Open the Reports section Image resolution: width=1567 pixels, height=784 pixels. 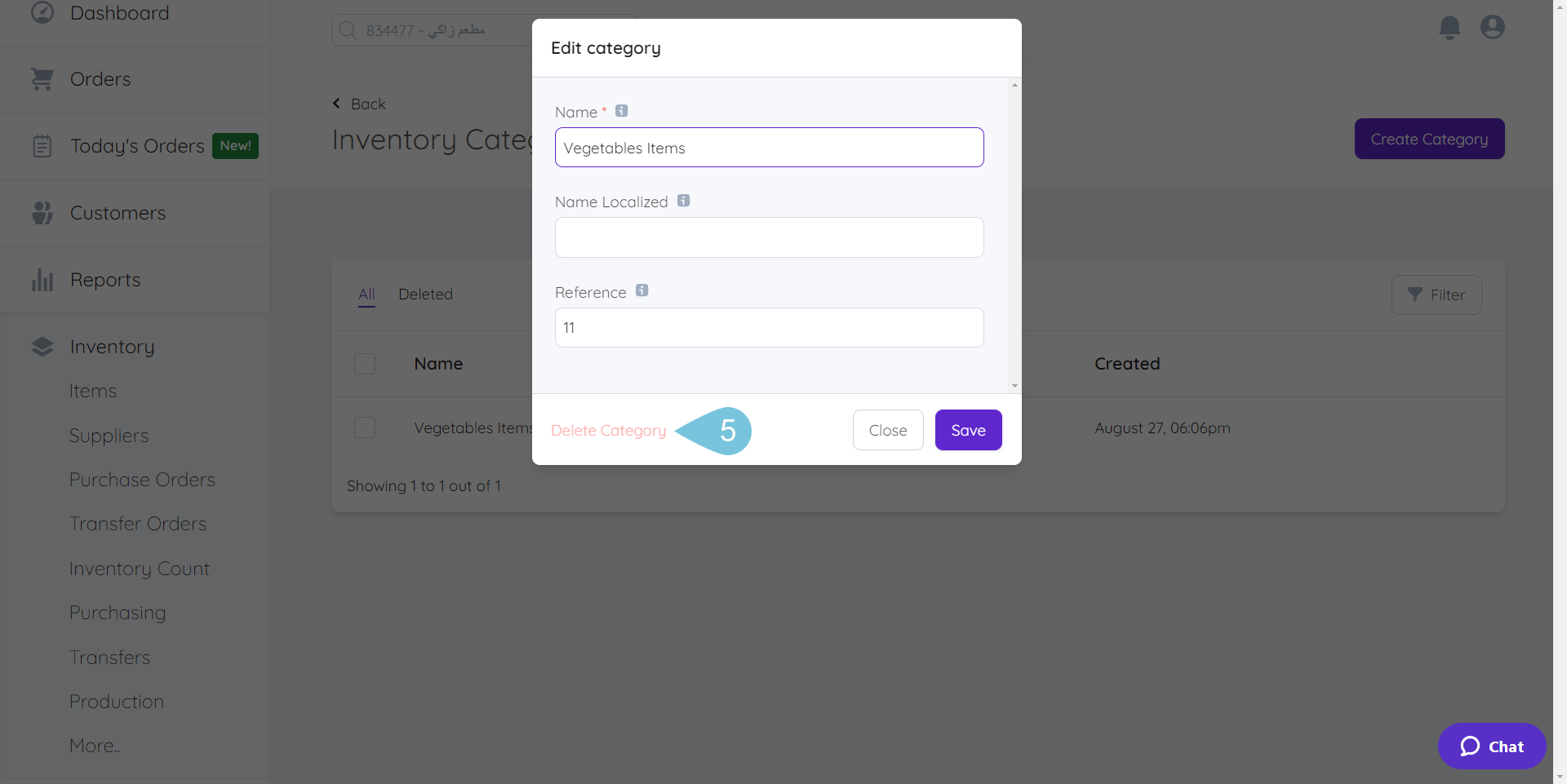(x=104, y=279)
